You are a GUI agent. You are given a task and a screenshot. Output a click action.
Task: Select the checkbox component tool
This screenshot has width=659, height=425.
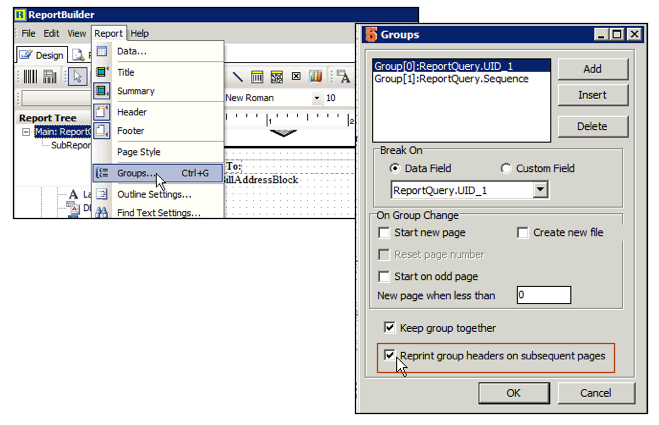tap(296, 76)
